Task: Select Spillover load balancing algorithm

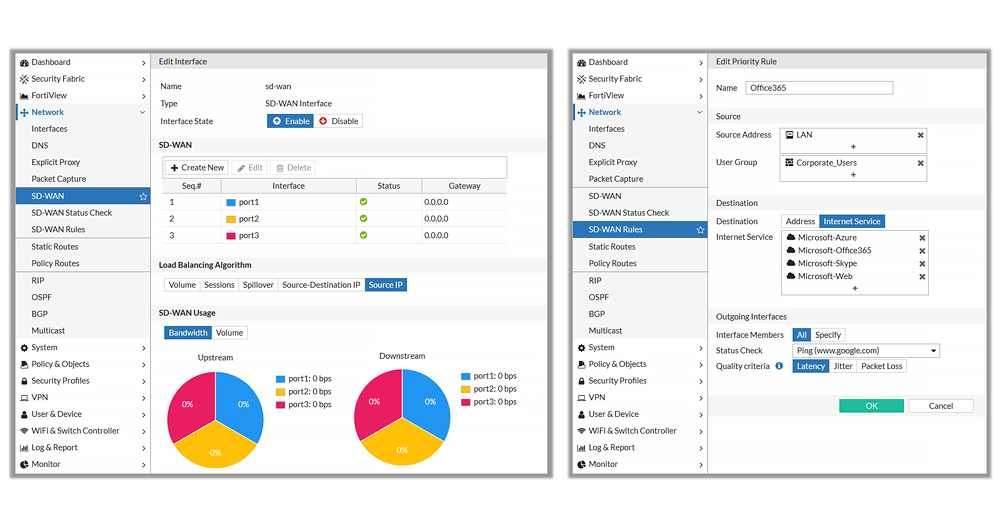Action: tap(258, 285)
